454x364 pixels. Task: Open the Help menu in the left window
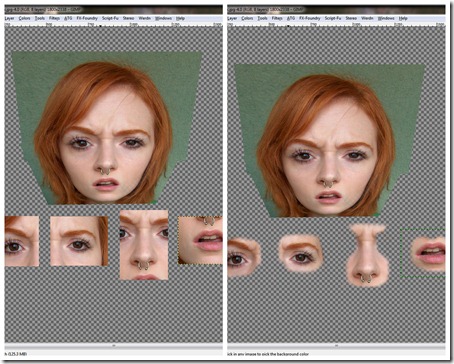coord(180,18)
